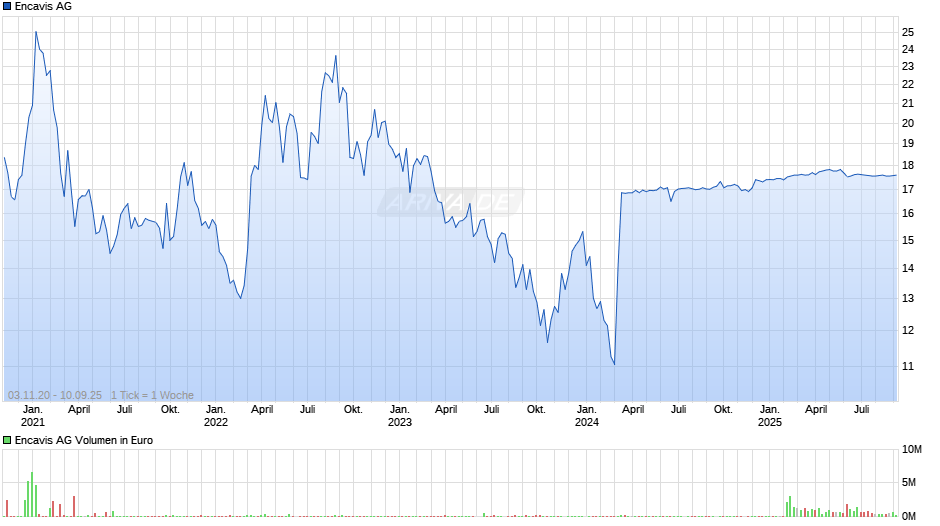The height and width of the screenshot is (526, 940).
Task: Click the 'Jan. 2024' time axis label
Action: pos(587,416)
